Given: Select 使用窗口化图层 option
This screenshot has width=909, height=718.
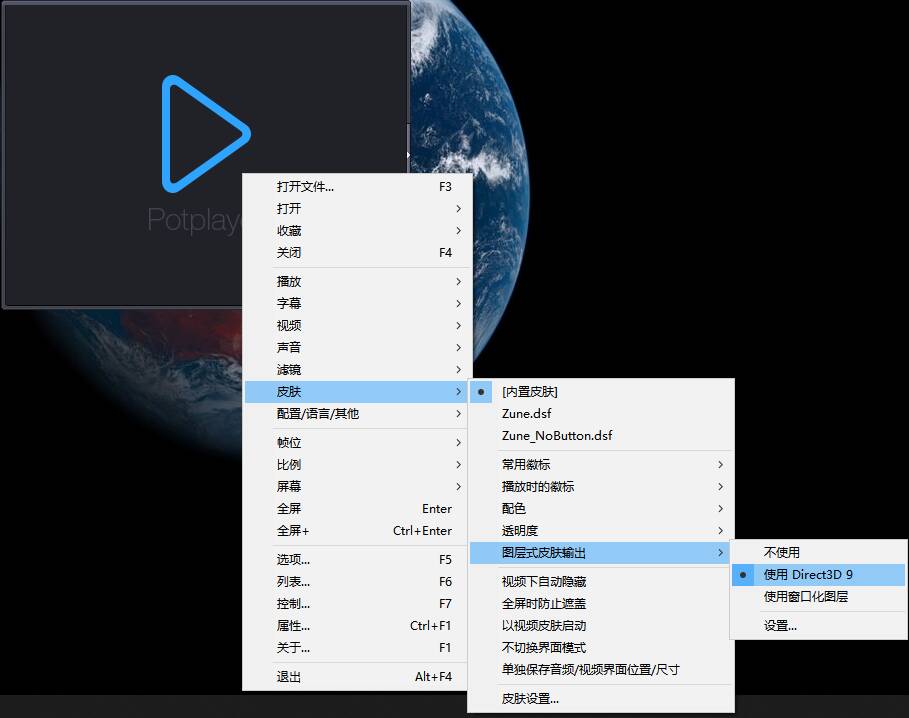Looking at the screenshot, I should click(806, 597).
